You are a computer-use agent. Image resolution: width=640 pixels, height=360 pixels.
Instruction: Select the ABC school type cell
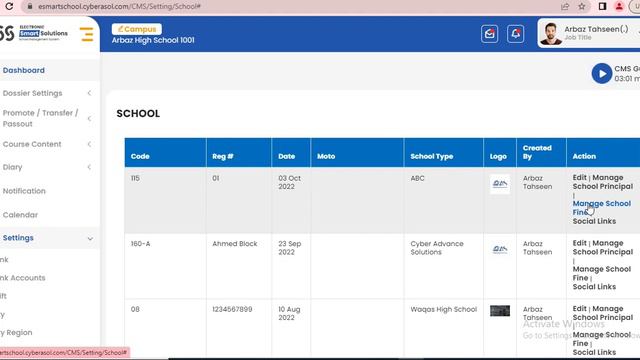(x=418, y=178)
